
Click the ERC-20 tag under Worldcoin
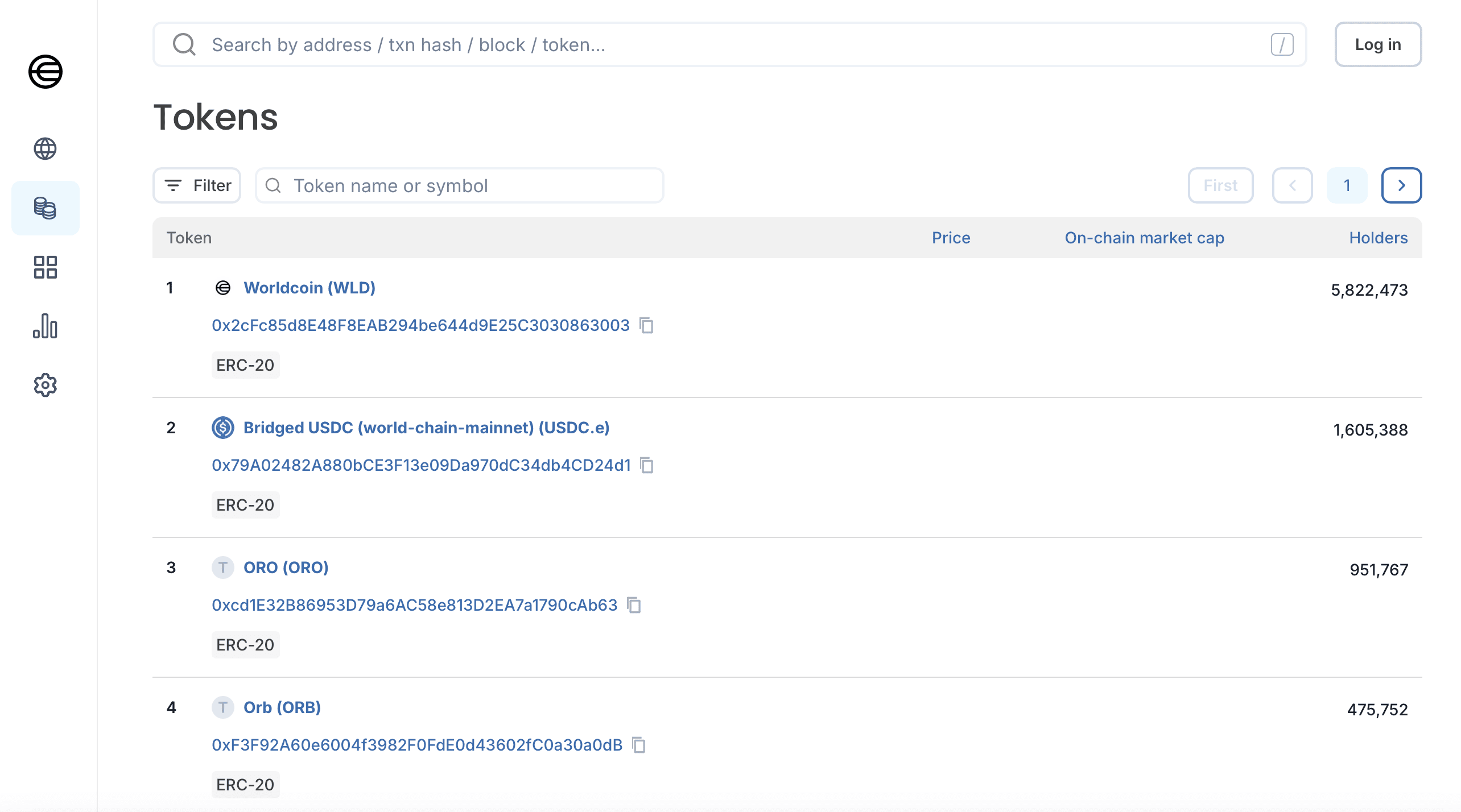(x=245, y=365)
